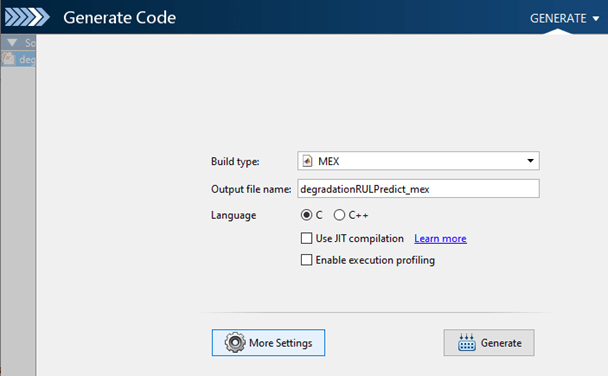Click the Generate button
608x376 pixels.
(x=489, y=343)
